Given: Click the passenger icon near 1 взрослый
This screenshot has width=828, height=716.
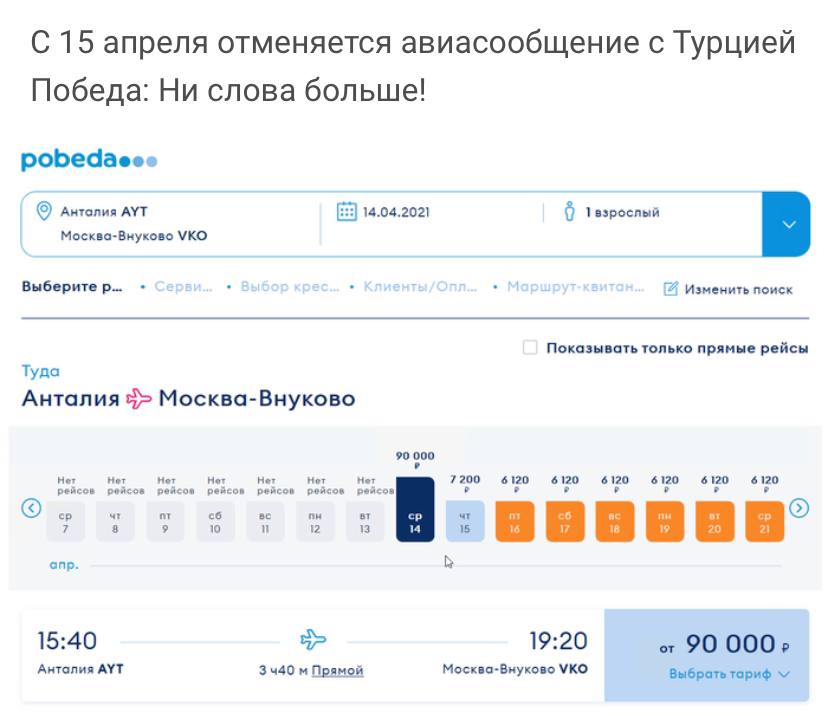Looking at the screenshot, I should coord(569,212).
